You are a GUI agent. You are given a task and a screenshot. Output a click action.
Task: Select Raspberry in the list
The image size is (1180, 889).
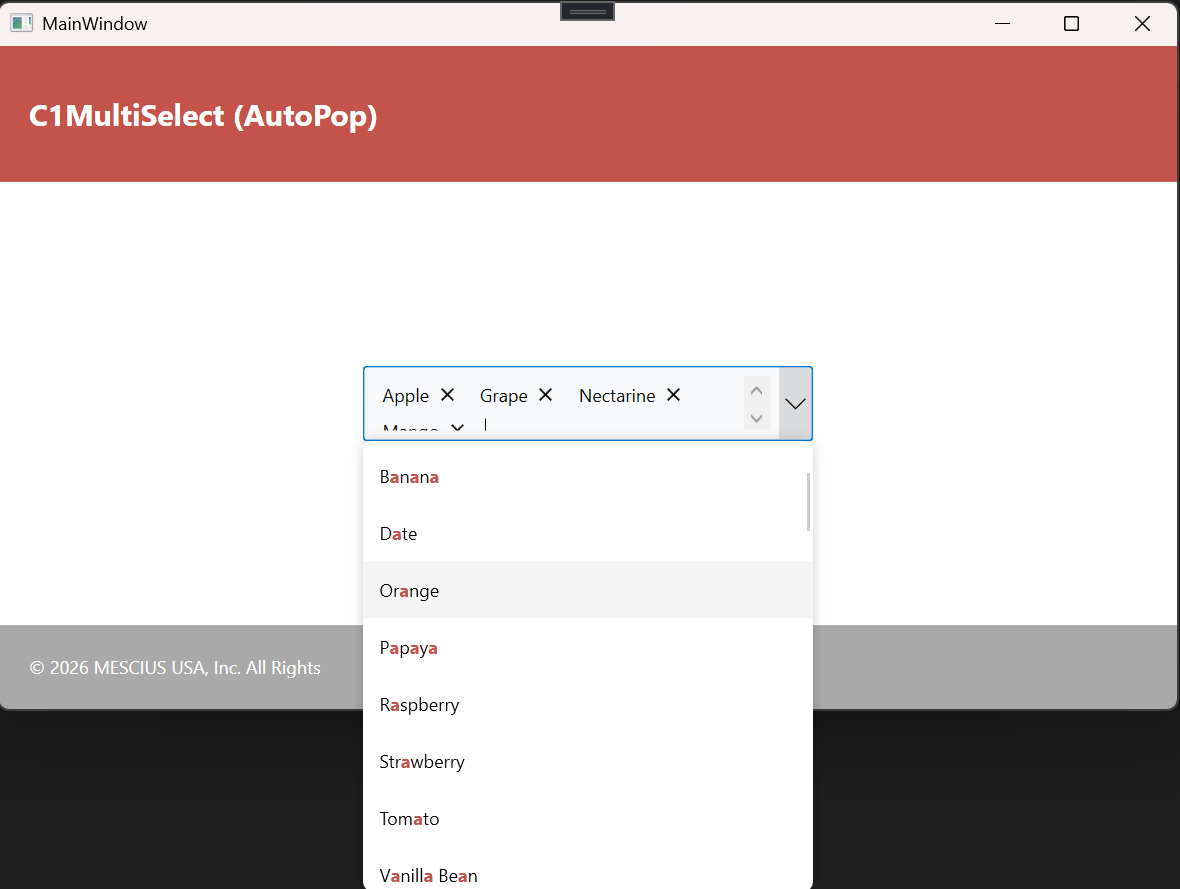[x=588, y=705]
